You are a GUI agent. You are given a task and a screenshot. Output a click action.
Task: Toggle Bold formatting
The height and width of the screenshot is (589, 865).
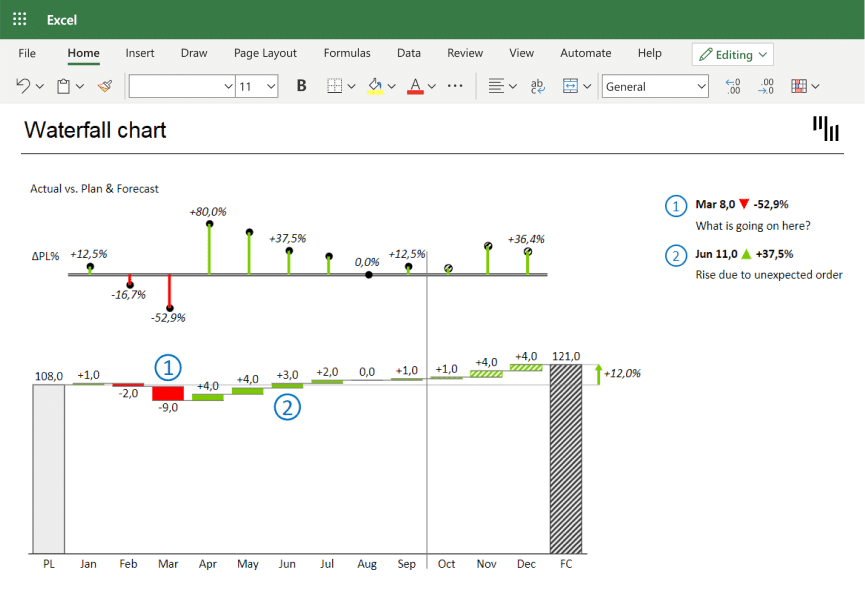[301, 87]
